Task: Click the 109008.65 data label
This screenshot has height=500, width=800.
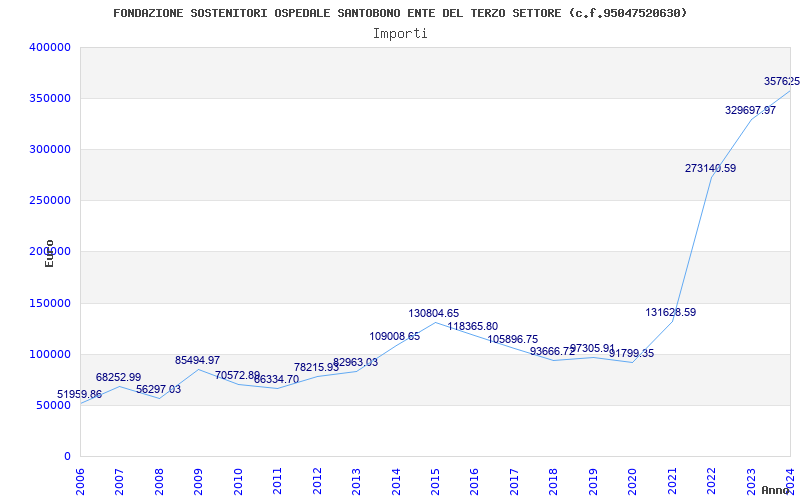Action: coord(394,336)
